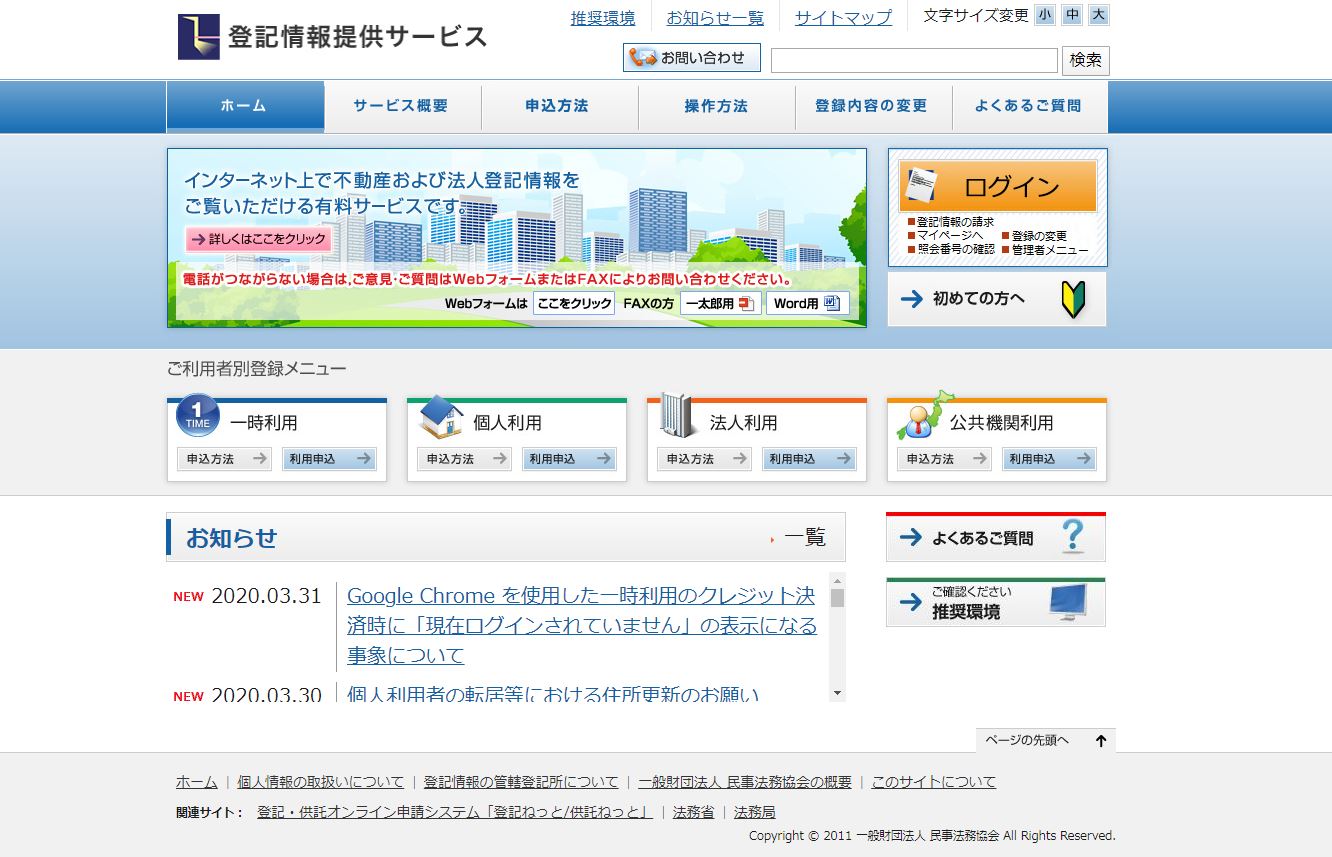Screen dimensions: 1332x857
Task: Download the 一太郎用 FAX form
Action: [x=720, y=303]
